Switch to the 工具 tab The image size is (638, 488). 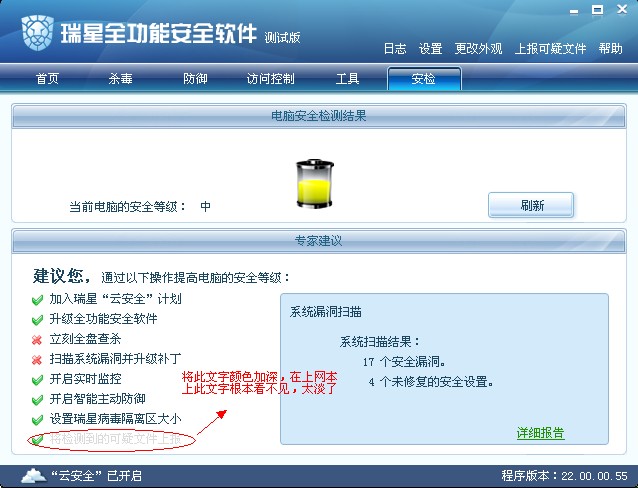point(347,79)
